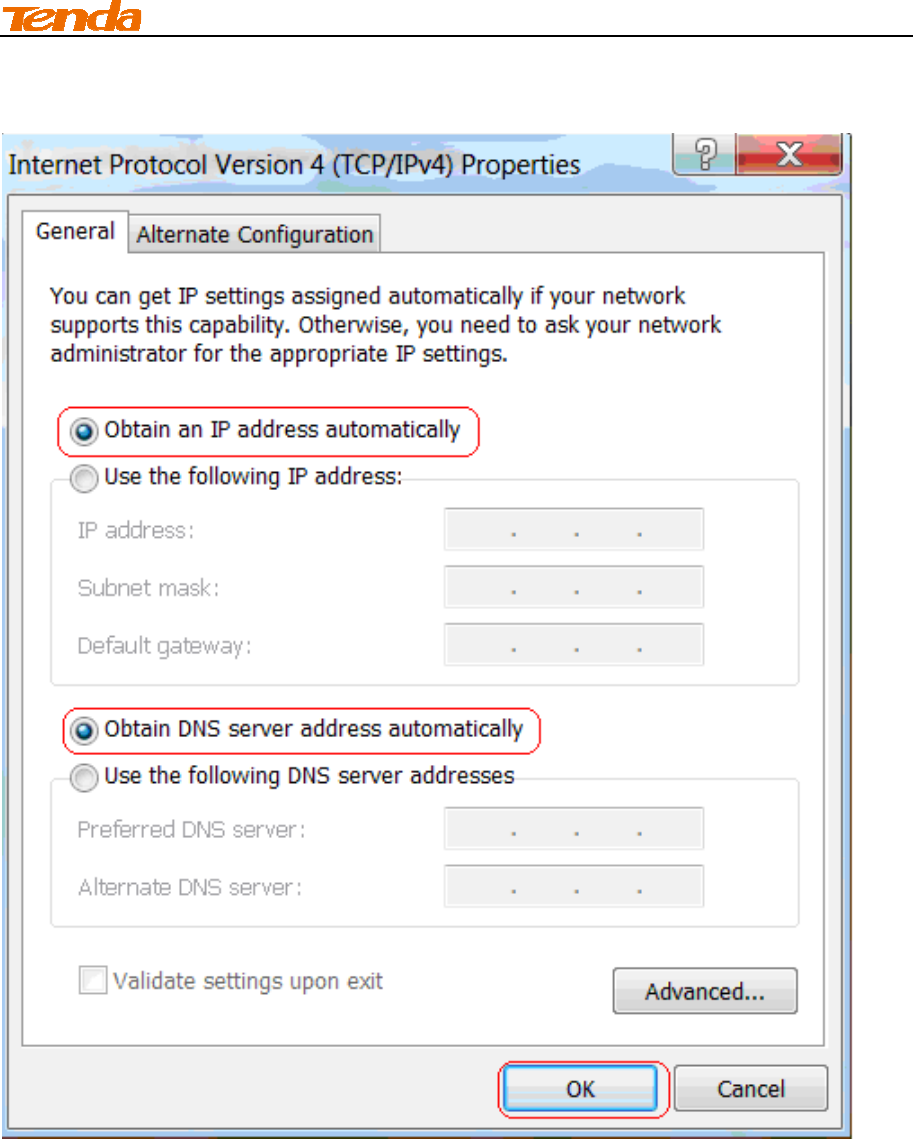Viewport: 913px width, 1139px height.
Task: Confirm with the OK button
Action: (x=580, y=1088)
